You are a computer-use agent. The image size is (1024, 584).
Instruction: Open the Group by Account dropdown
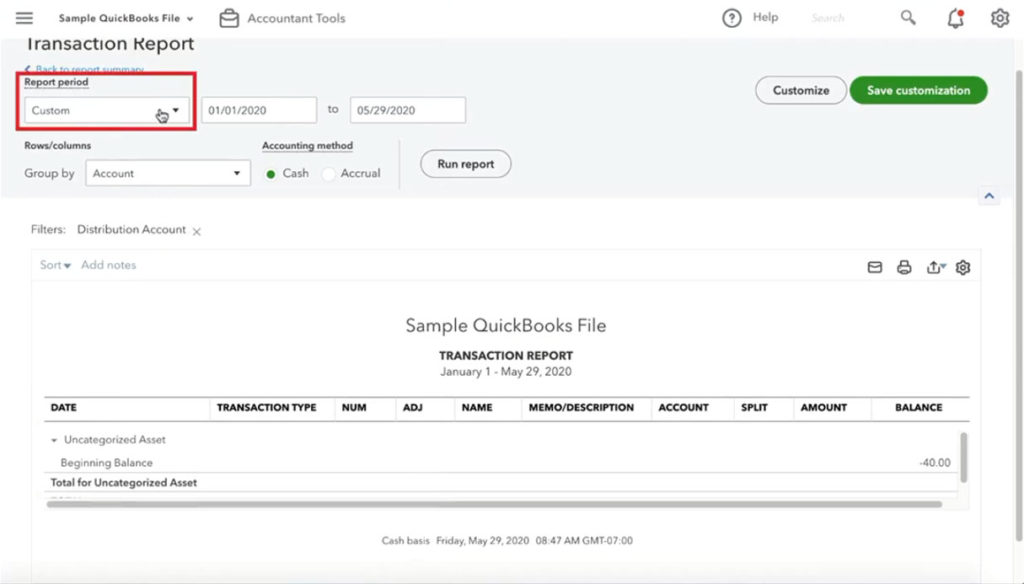(x=167, y=172)
